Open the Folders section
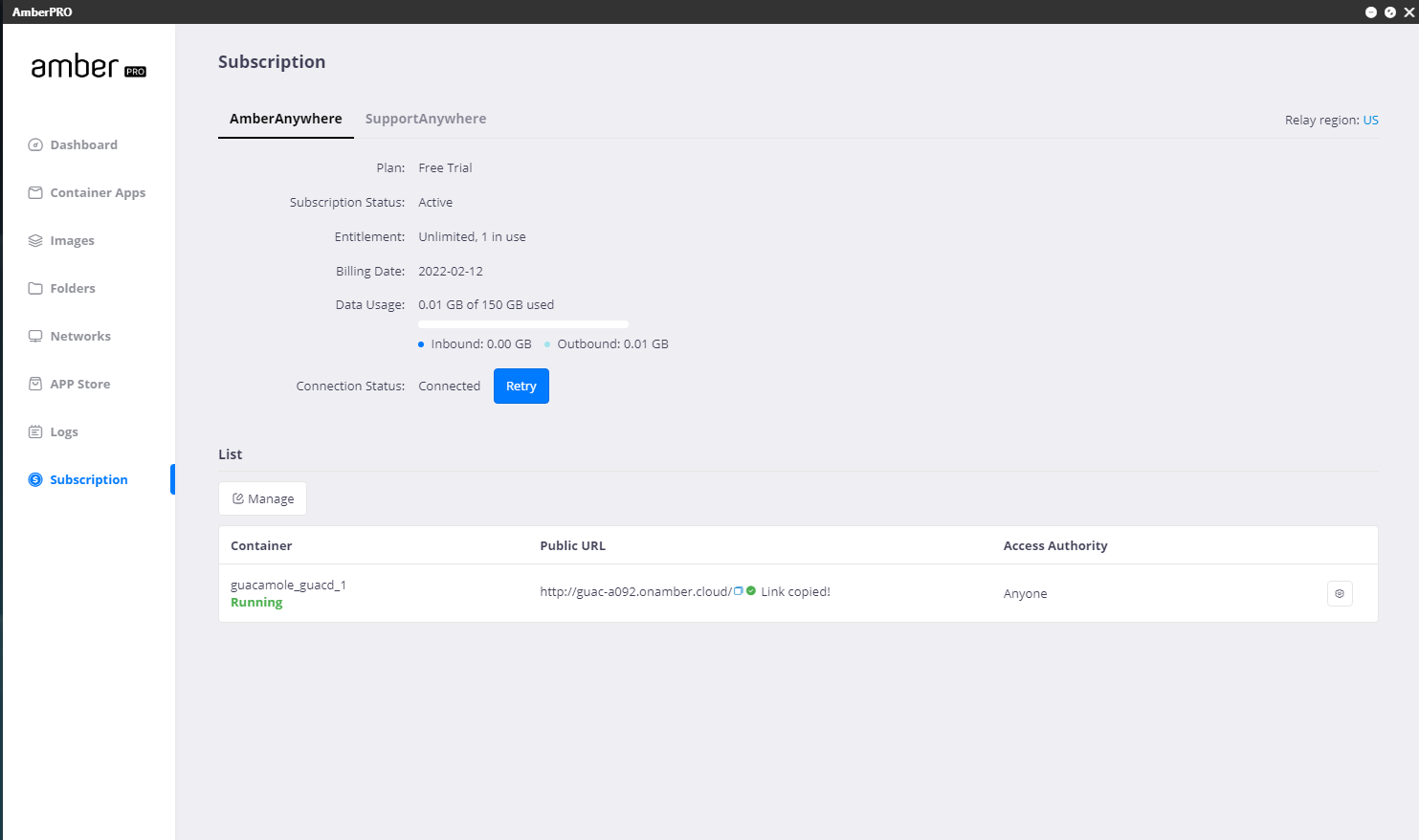Screen dimensions: 1419x840 (x=73, y=289)
